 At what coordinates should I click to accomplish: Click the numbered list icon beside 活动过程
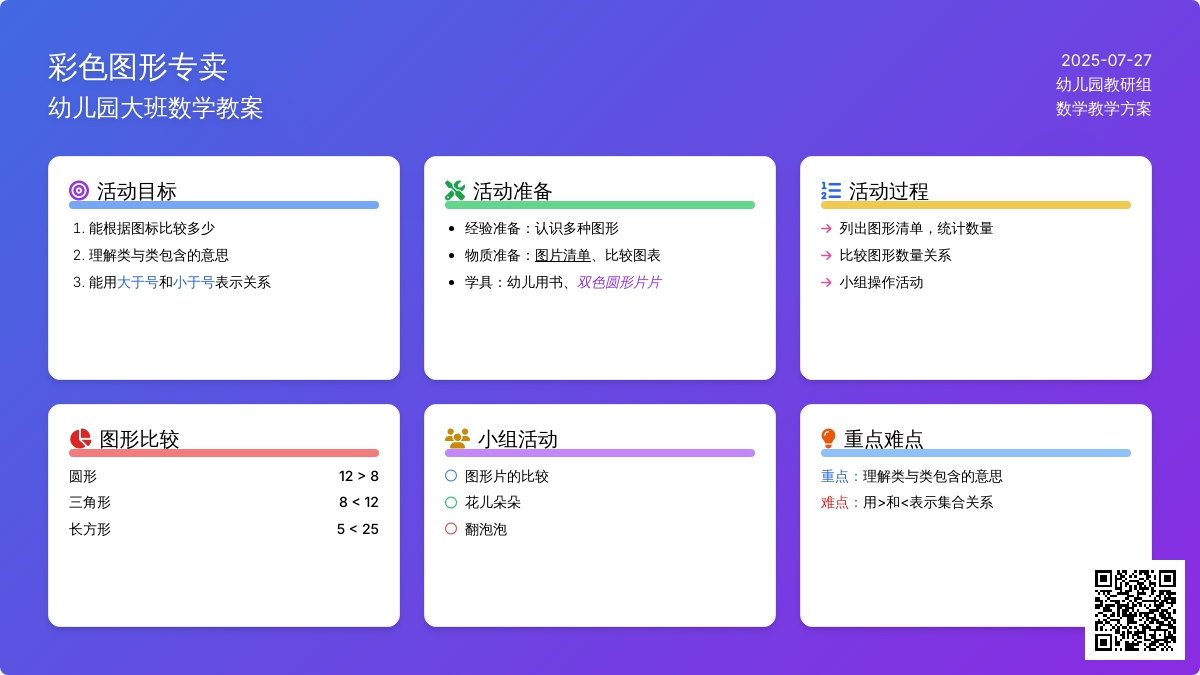(x=831, y=190)
